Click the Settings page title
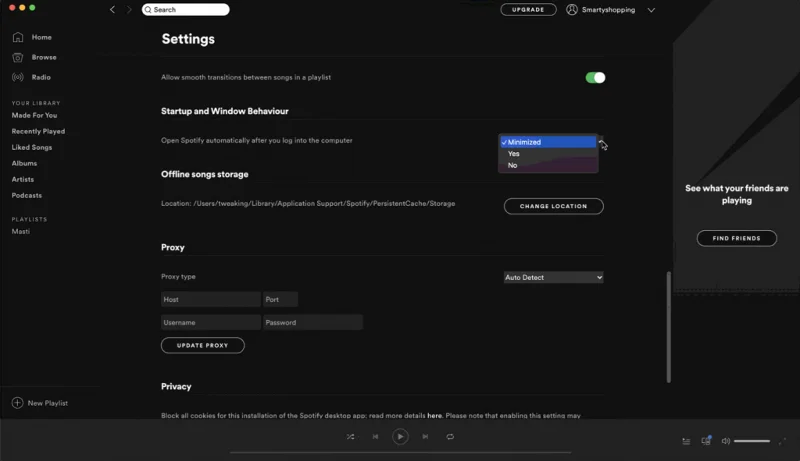The image size is (800, 461). [x=188, y=39]
